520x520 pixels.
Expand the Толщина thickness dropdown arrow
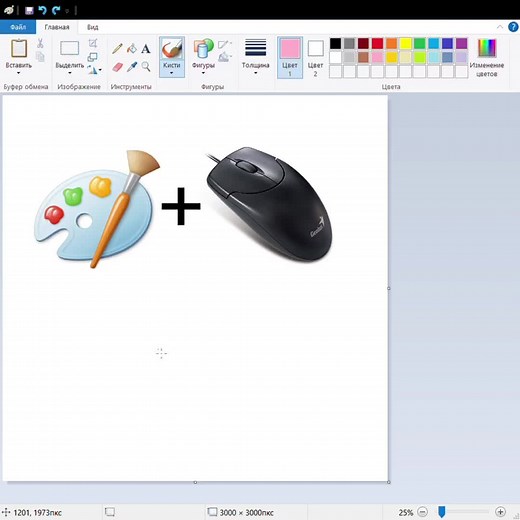click(x=256, y=73)
